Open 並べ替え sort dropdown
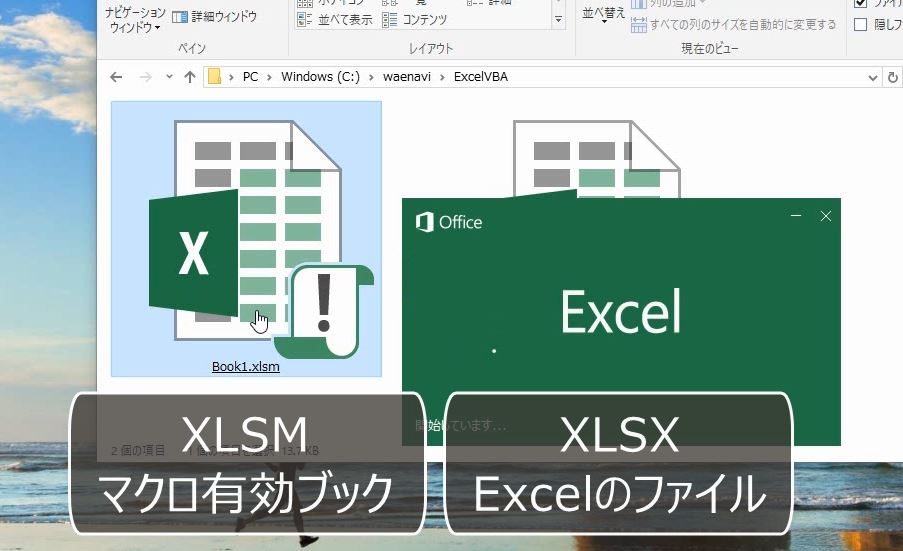The image size is (903, 551). pyautogui.click(x=603, y=15)
